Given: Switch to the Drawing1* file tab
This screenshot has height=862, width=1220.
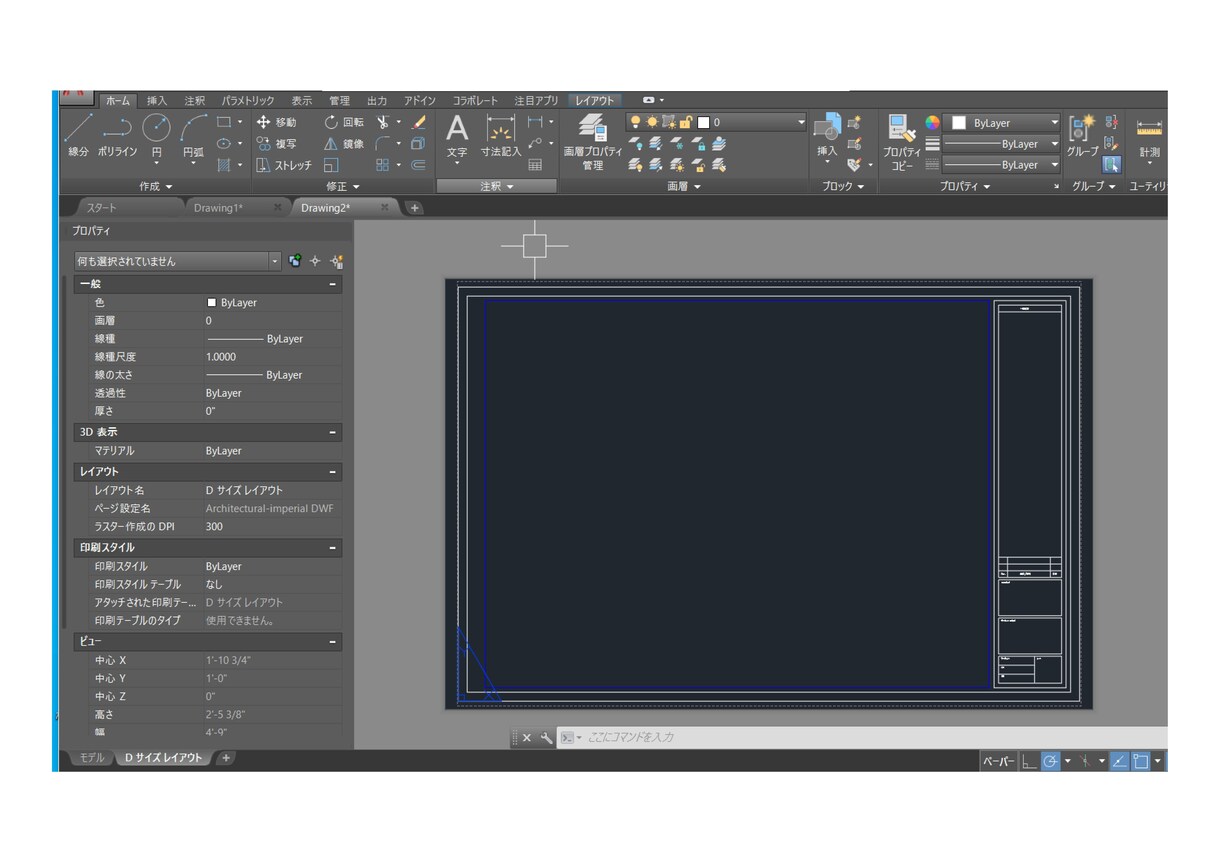Looking at the screenshot, I should (219, 208).
